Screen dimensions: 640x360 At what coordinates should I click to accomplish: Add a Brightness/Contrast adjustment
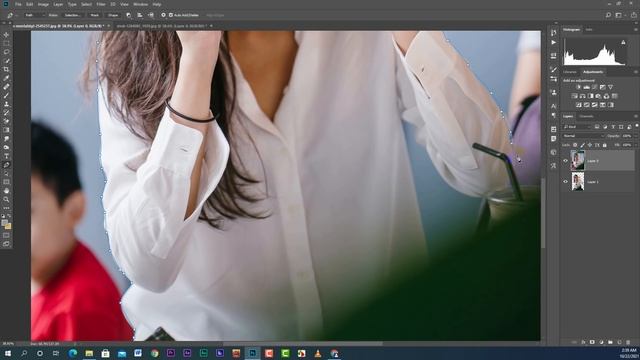click(578, 87)
